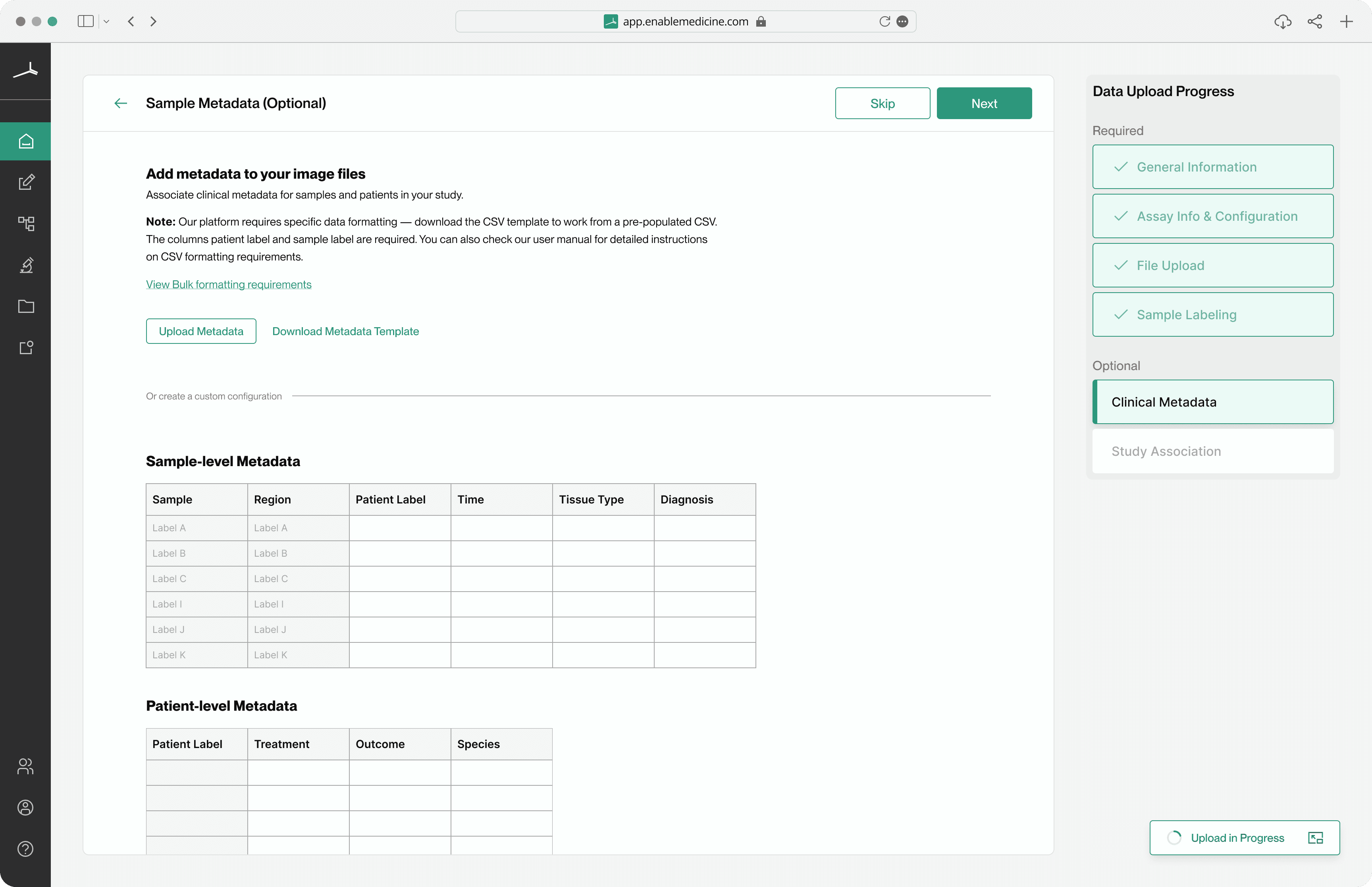Click first empty Treatment cell in patient table
The width and height of the screenshot is (1372, 887).
point(298,772)
